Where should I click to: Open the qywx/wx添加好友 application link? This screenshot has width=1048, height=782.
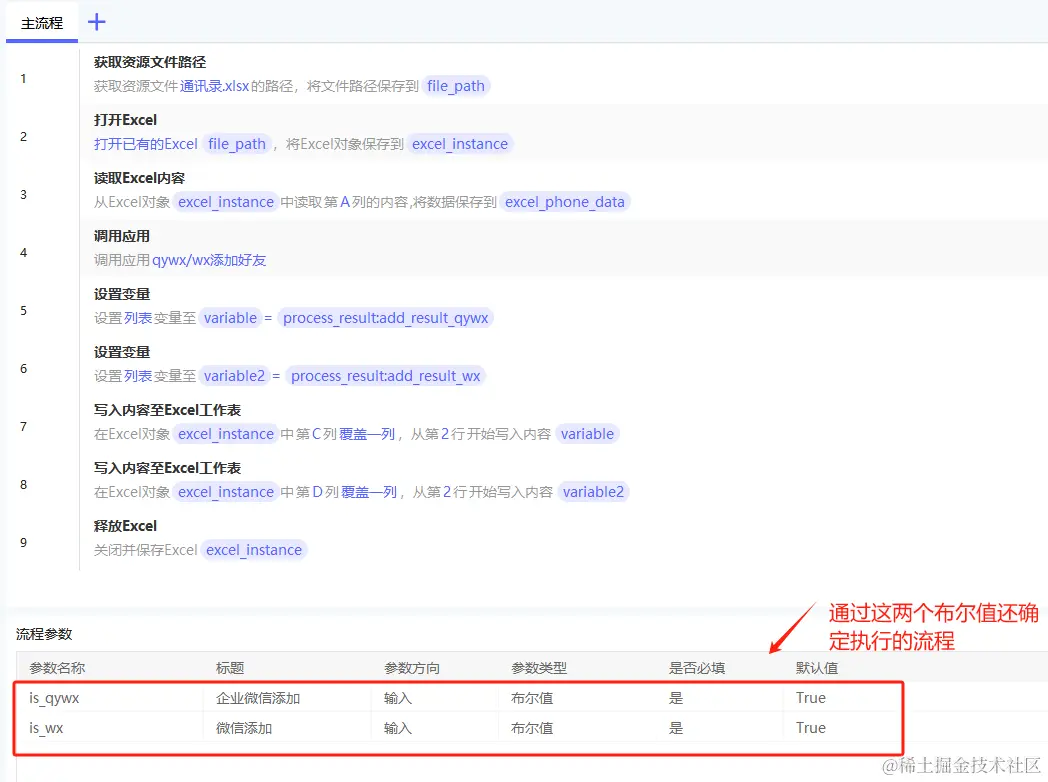point(209,261)
